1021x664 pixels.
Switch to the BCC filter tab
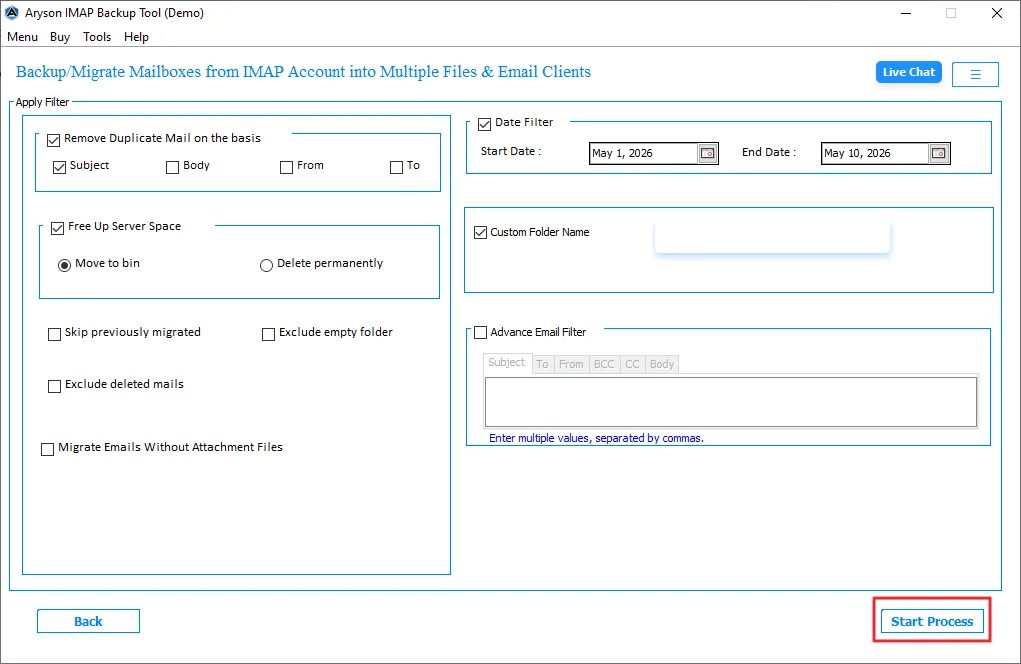(x=604, y=365)
